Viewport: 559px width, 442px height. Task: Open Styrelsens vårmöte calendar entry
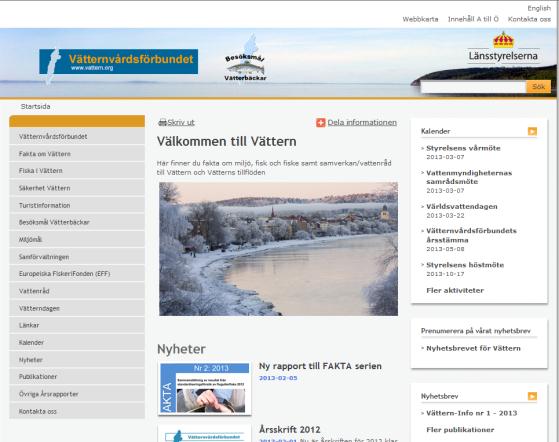pos(463,148)
